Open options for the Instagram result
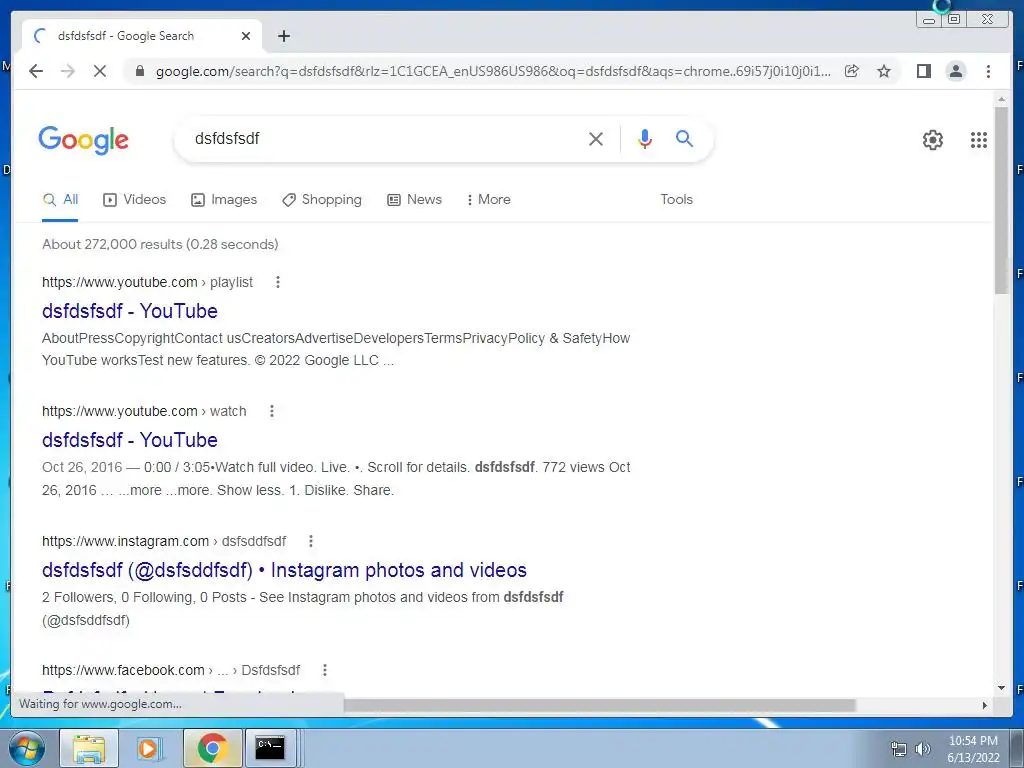This screenshot has height=768, width=1024. pyautogui.click(x=311, y=541)
